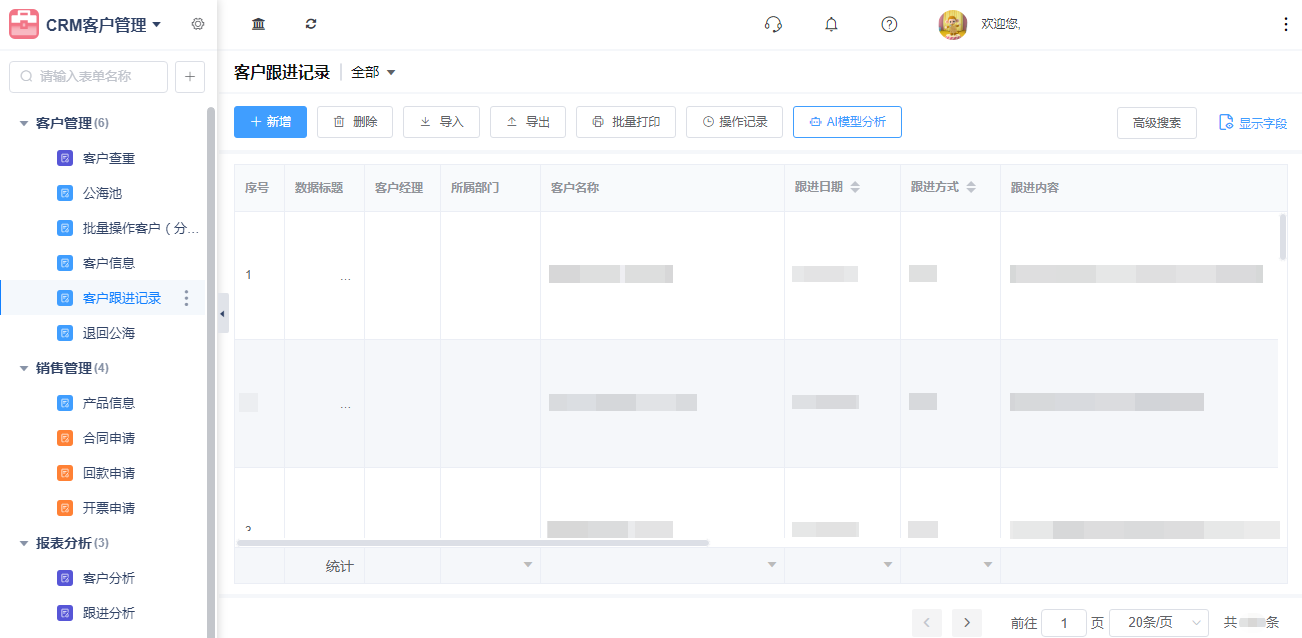Open 操作记录 log
The height and width of the screenshot is (638, 1302).
734,122
